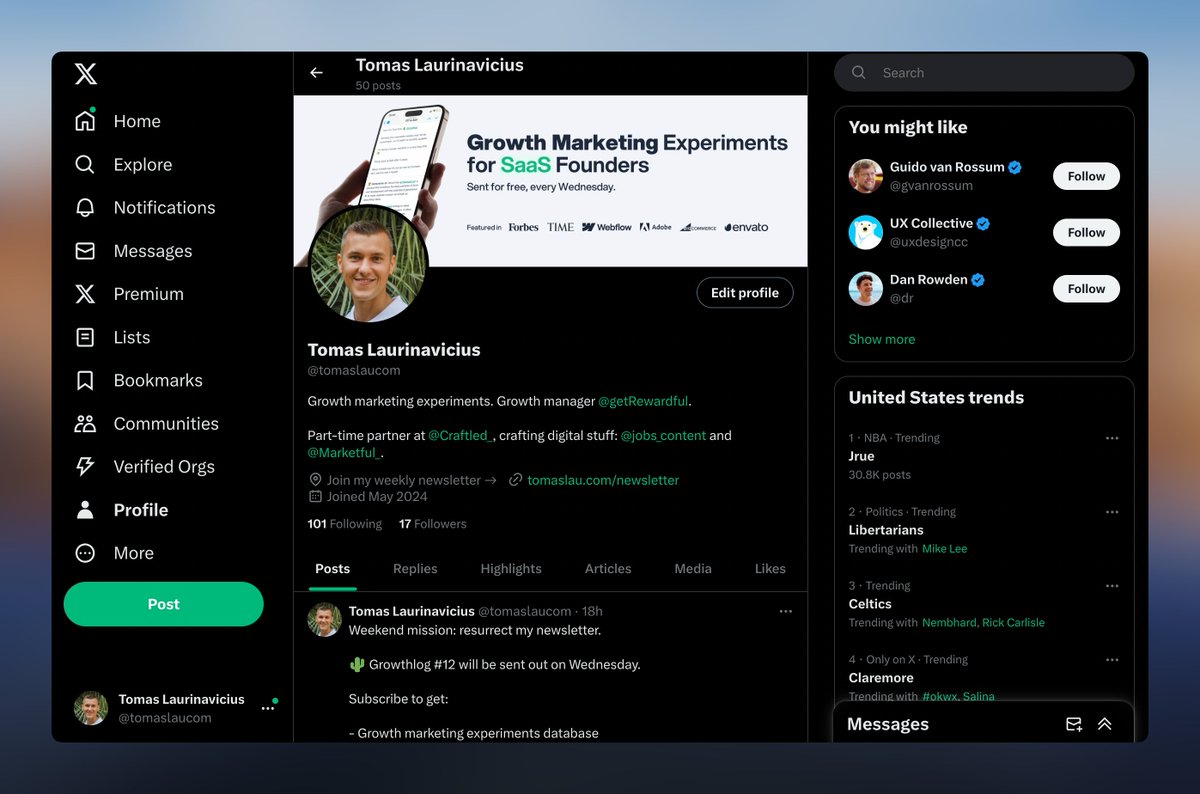1200x794 pixels.
Task: View the 17 Followers list
Action: [x=432, y=524]
